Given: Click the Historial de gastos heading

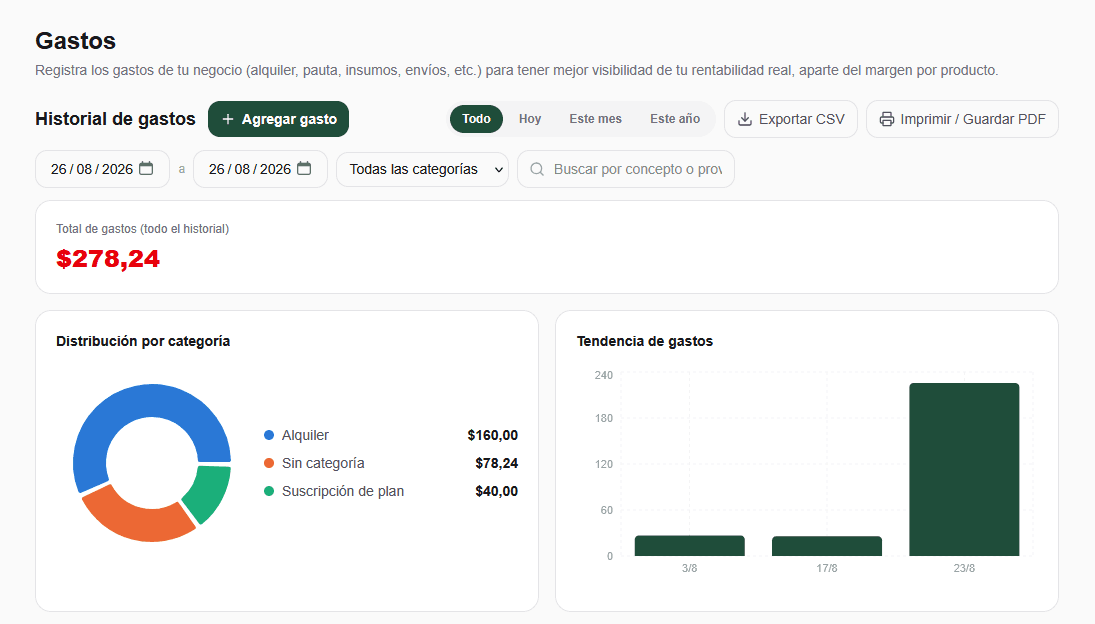Looking at the screenshot, I should click(115, 119).
